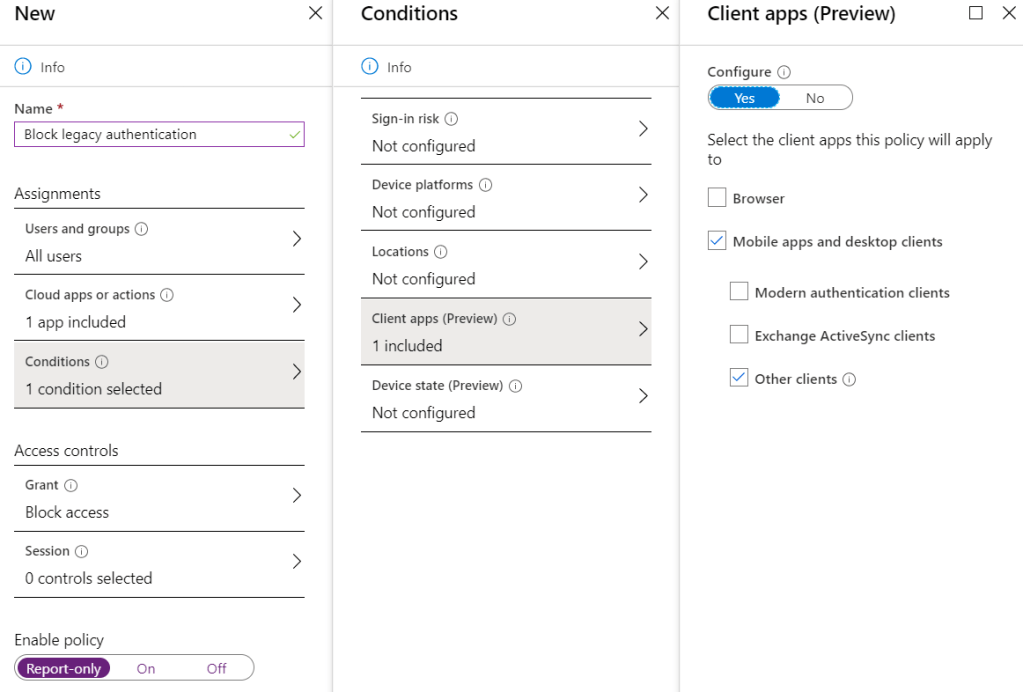The height and width of the screenshot is (692, 1023).
Task: Switch Enable policy to On
Action: (x=146, y=668)
